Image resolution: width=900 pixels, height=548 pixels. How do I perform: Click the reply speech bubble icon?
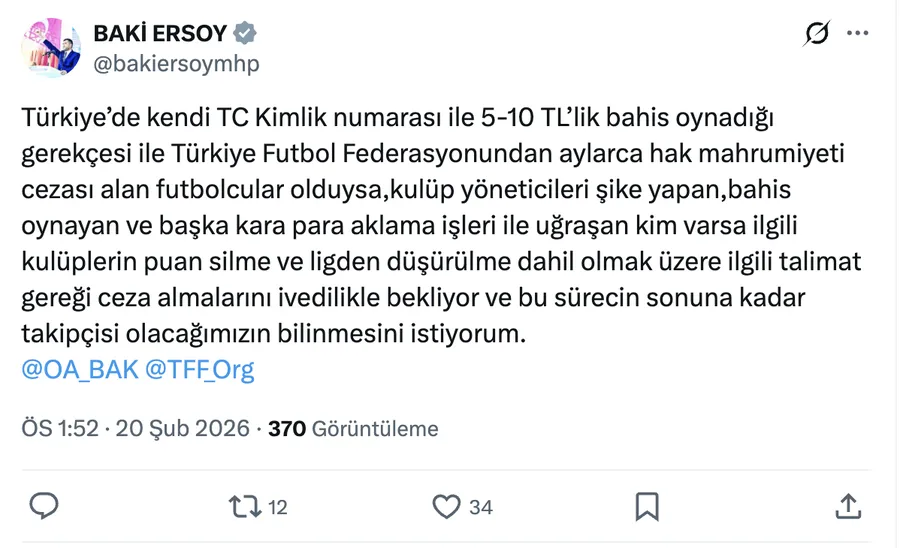point(43,506)
